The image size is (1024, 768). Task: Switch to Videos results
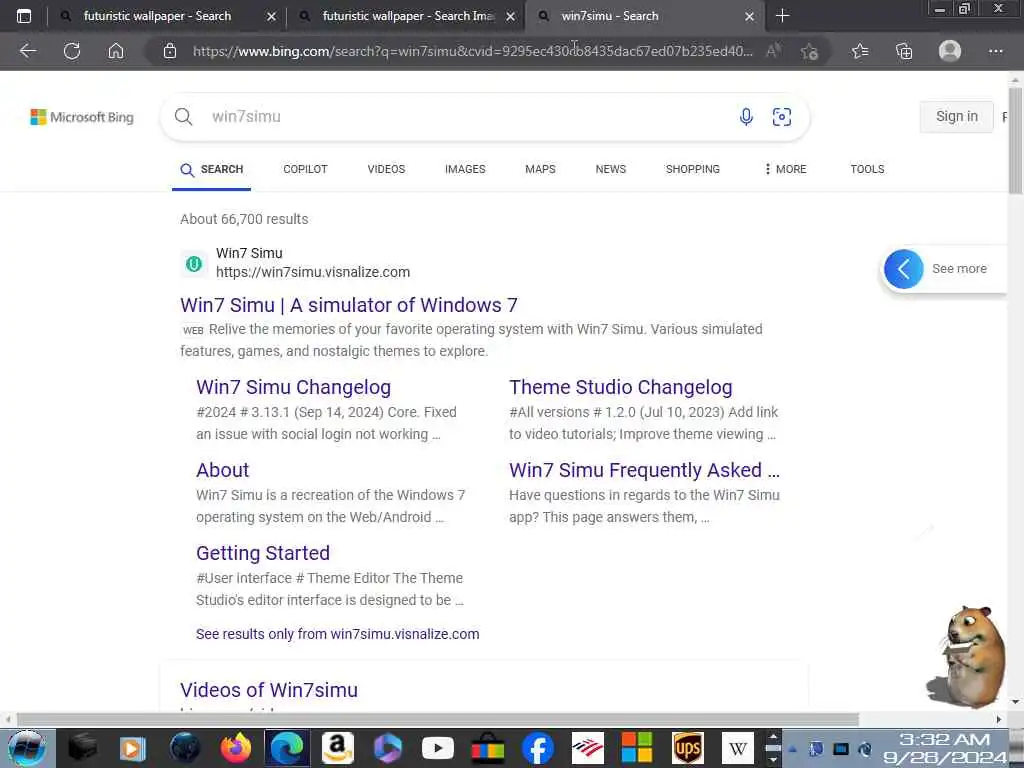pos(386,169)
